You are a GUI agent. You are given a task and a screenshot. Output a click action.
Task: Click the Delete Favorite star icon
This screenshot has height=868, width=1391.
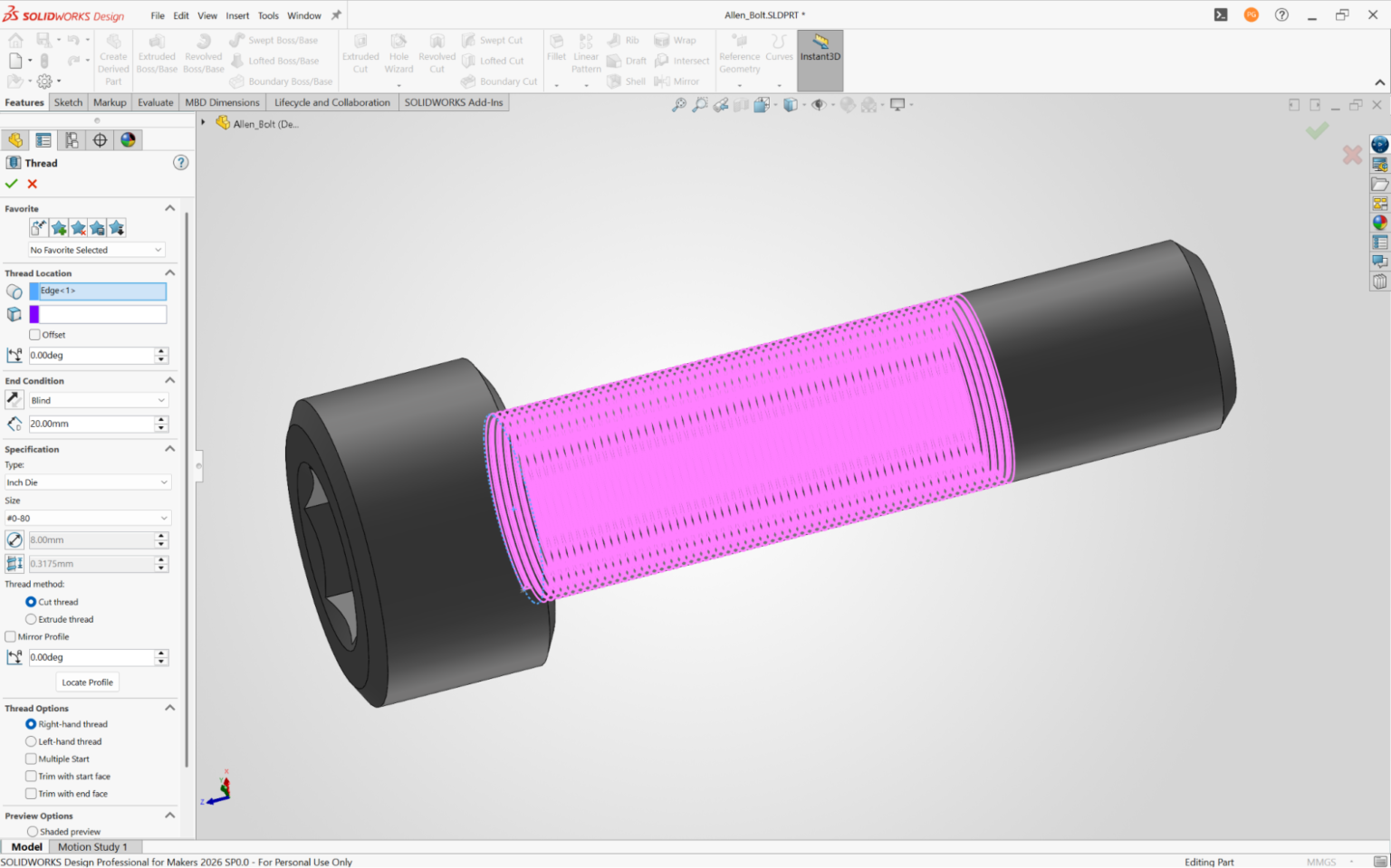[x=79, y=228]
